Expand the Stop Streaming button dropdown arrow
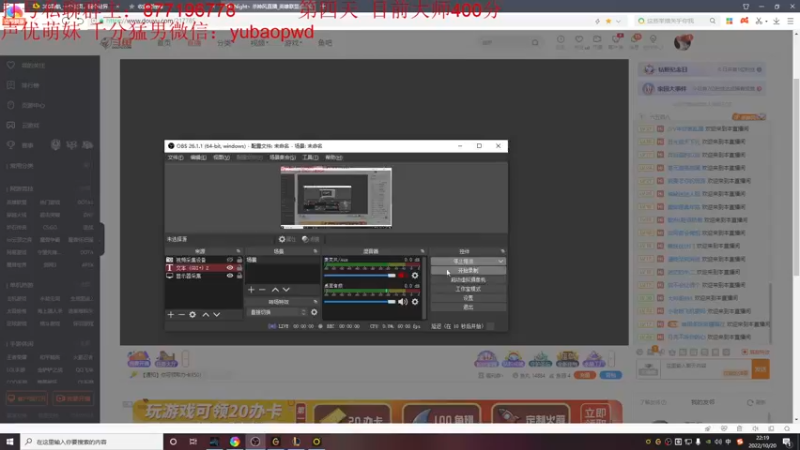Screen dimensions: 800x450 tap(501, 261)
